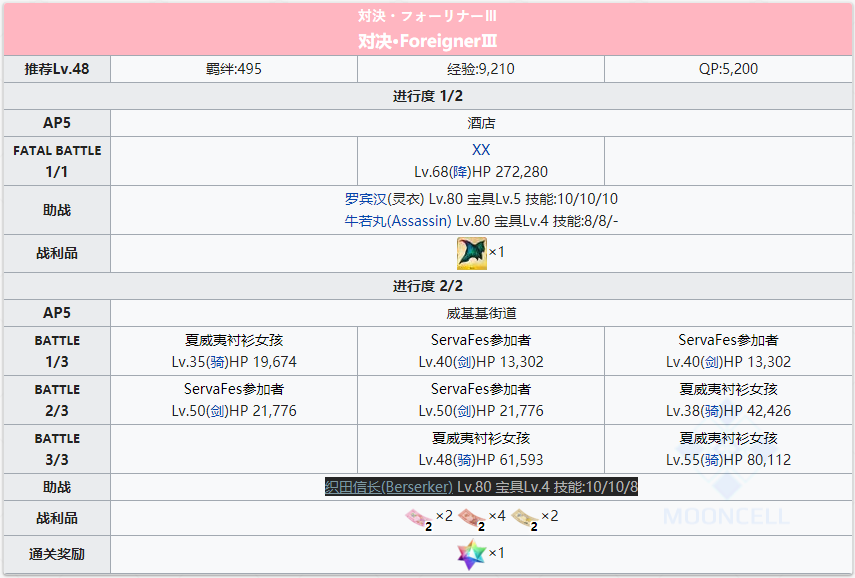Viewport: 855px width, 578px height.
Task: Open the 牛若丸(Assassin) servant link
Action: (398, 221)
